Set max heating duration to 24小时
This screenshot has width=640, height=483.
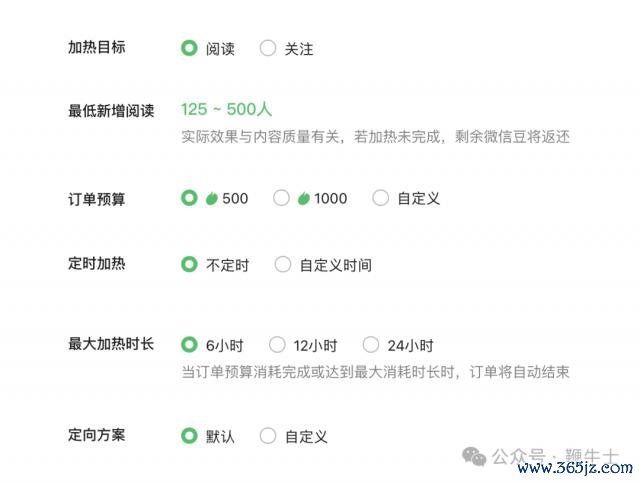(x=371, y=345)
